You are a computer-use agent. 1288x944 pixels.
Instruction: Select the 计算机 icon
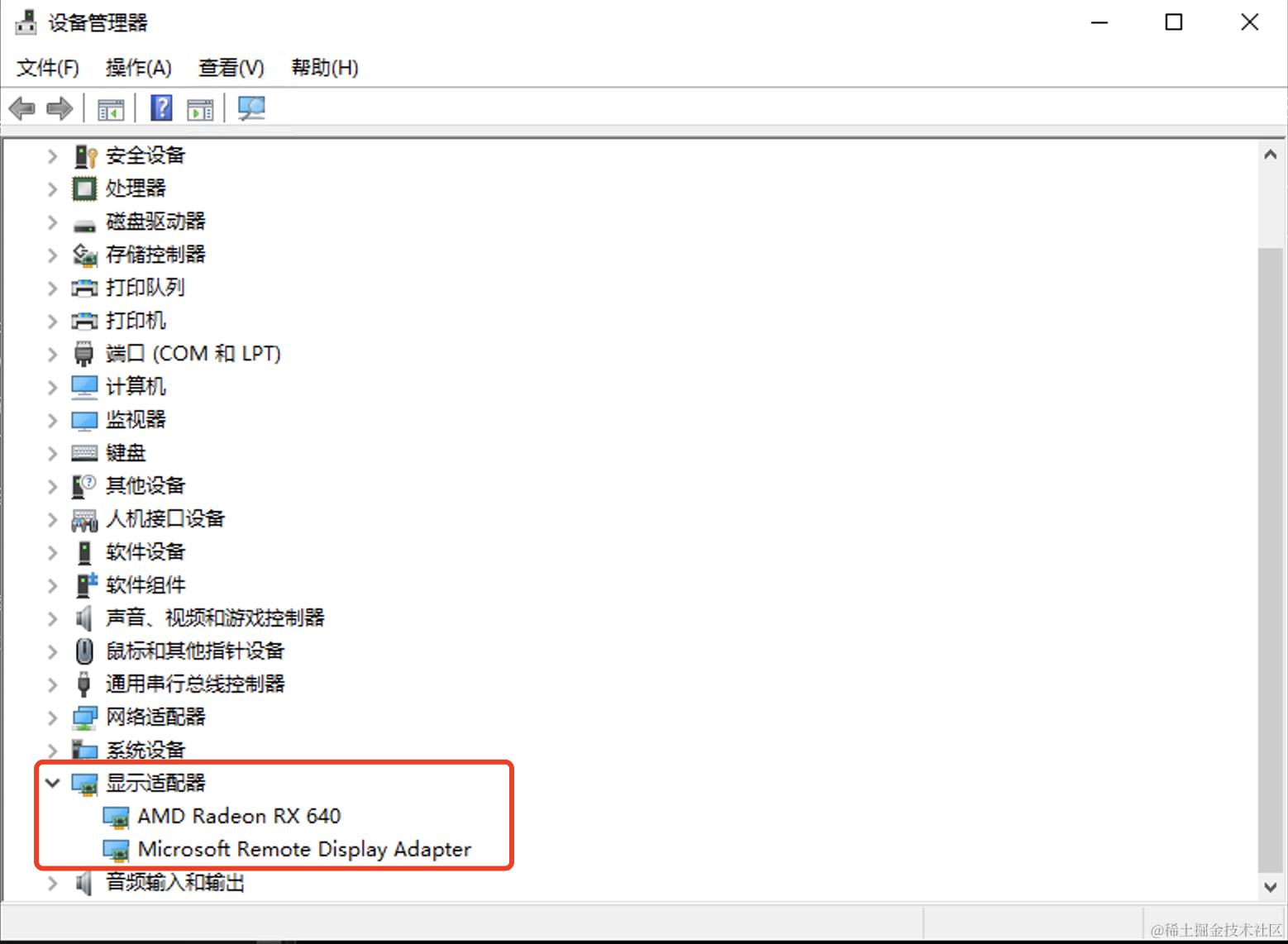[84, 387]
